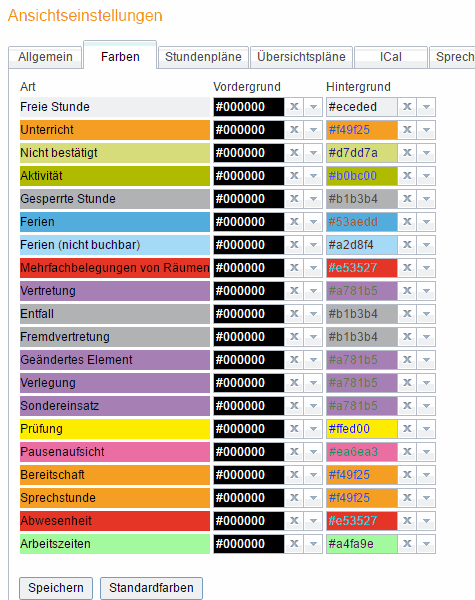The height and width of the screenshot is (600, 475).
Task: Open the Entfall background color dropdown arrow
Action: (x=426, y=314)
